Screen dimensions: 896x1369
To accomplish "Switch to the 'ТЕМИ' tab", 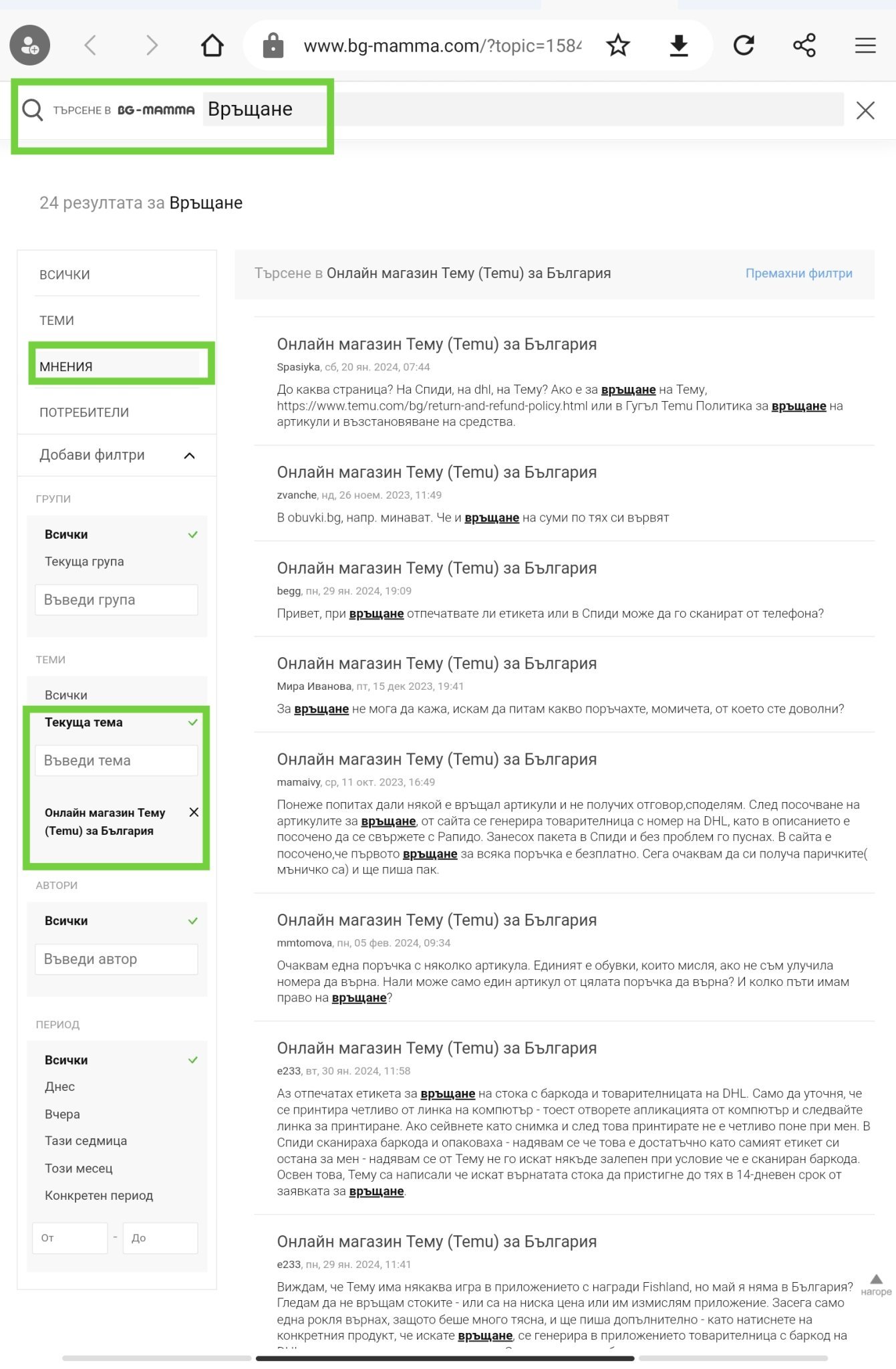I will [x=57, y=320].
